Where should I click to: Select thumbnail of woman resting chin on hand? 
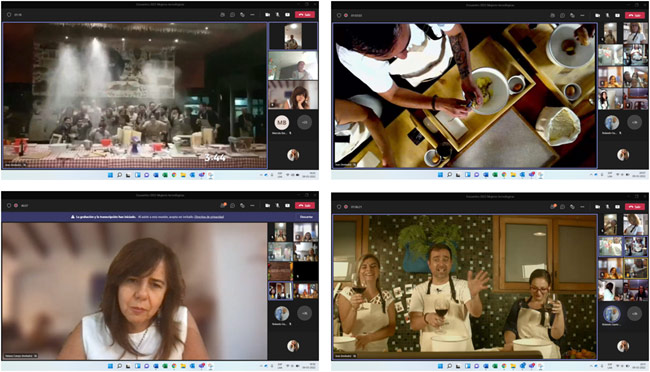293,95
